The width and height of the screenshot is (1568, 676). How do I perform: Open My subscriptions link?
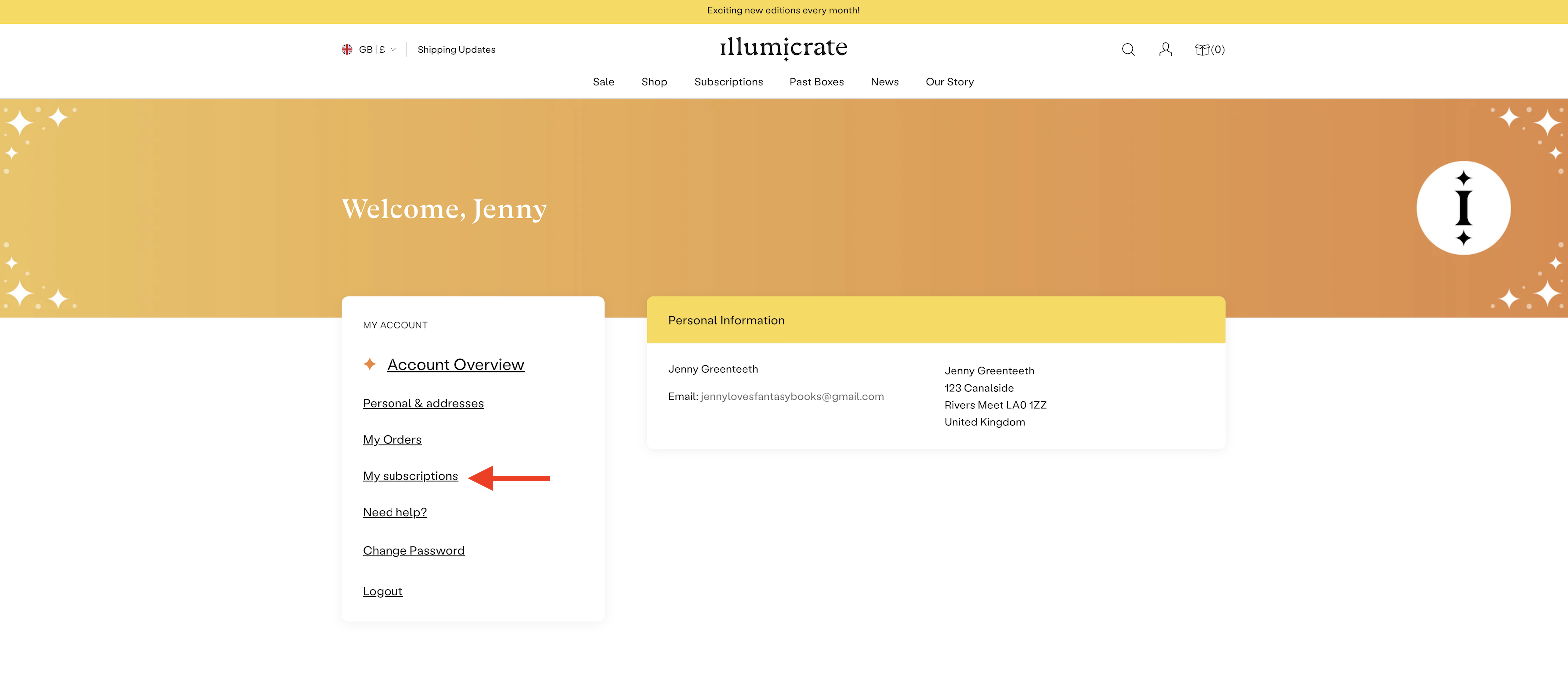coord(410,476)
